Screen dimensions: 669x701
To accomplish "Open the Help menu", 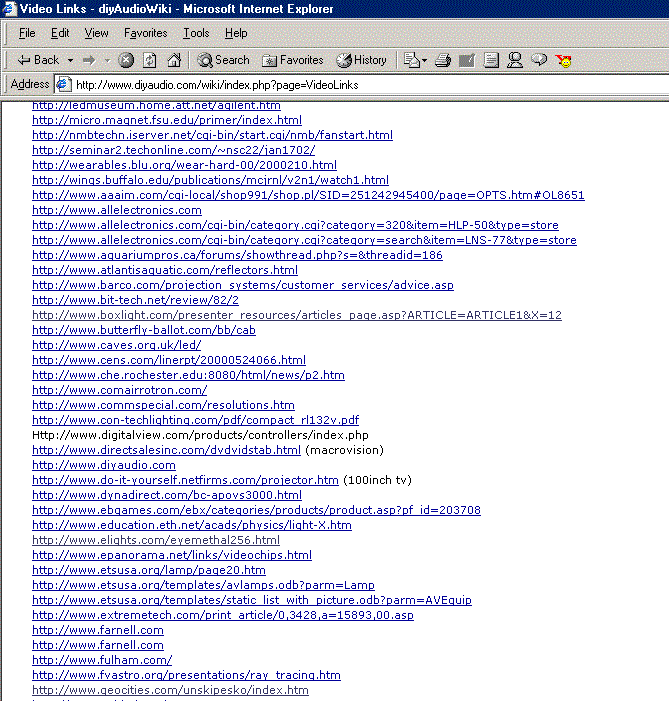I will 236,33.
